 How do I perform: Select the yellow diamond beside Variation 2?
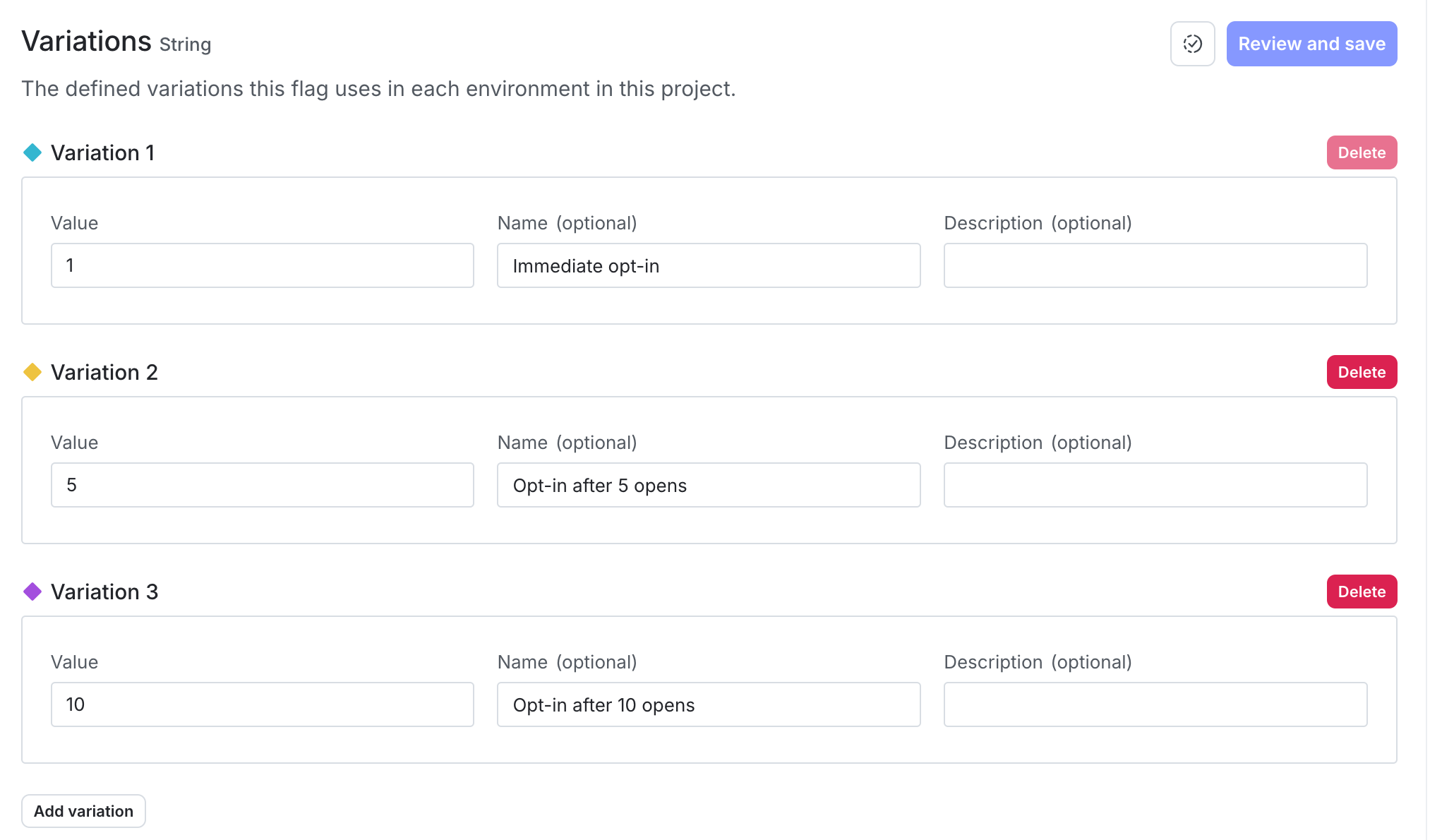pos(32,372)
